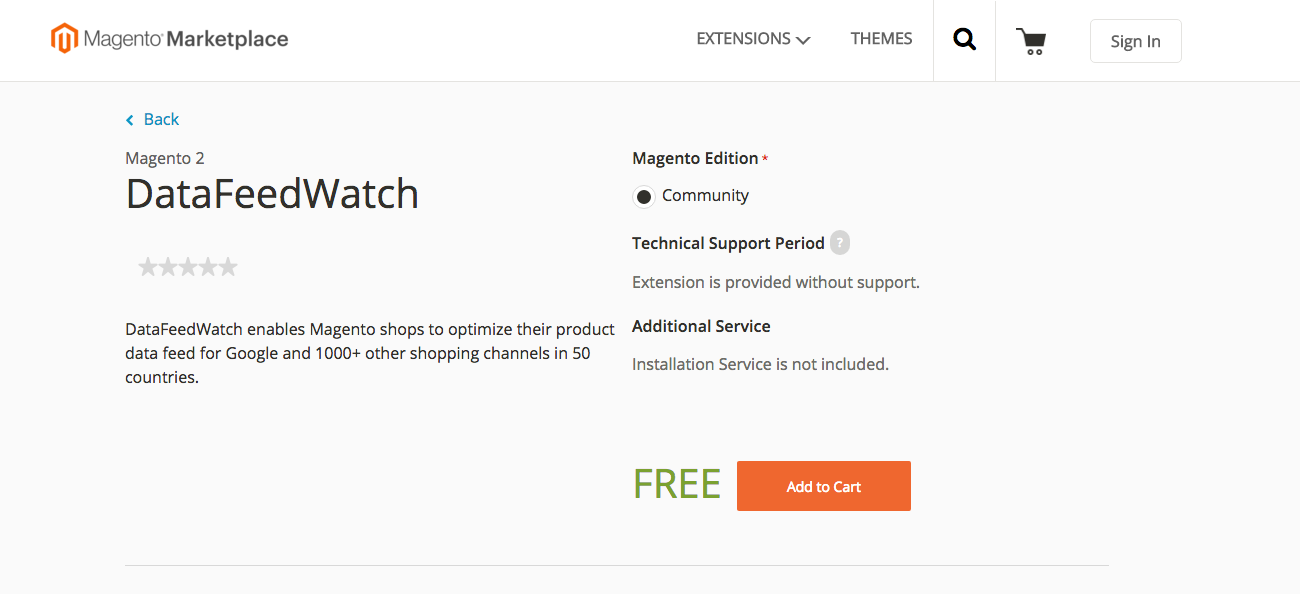Open search with the magnifying glass icon
This screenshot has width=1300, height=594.
coord(964,40)
